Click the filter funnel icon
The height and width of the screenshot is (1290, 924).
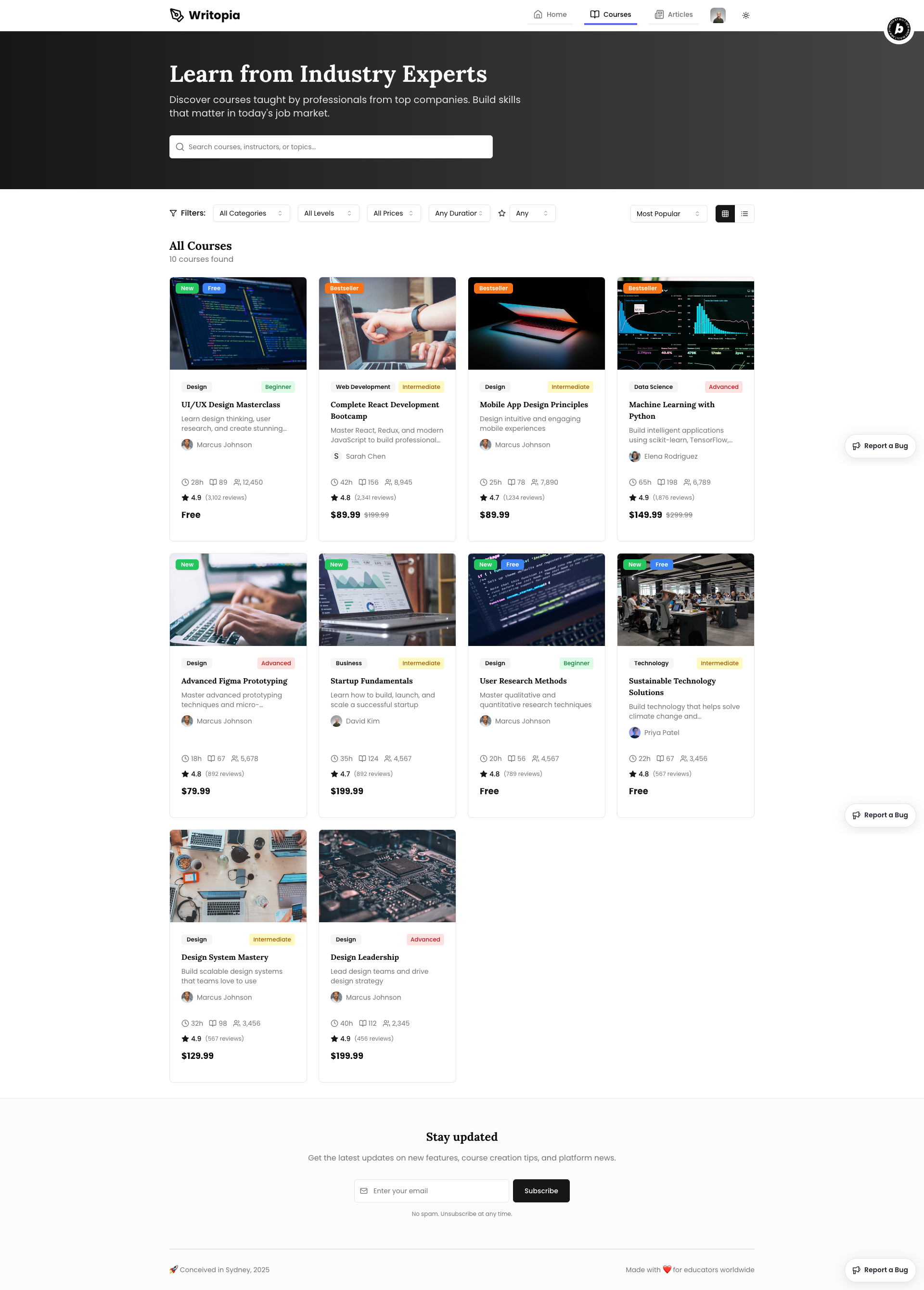point(173,213)
